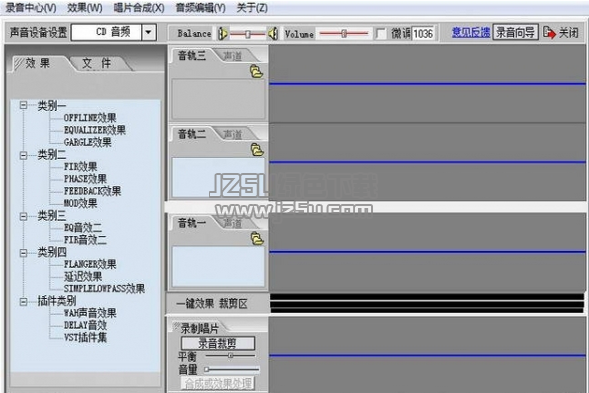Collapse the 类别一 tree node
Viewport: 589px width, 393px height.
point(23,105)
